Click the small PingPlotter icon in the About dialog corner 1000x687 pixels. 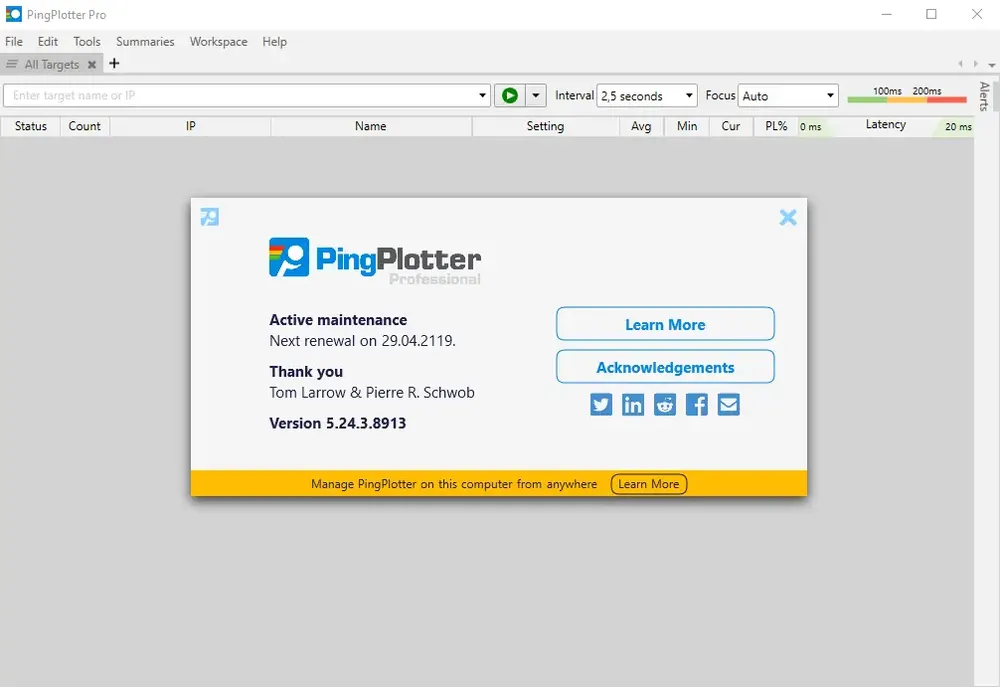pyautogui.click(x=209, y=217)
